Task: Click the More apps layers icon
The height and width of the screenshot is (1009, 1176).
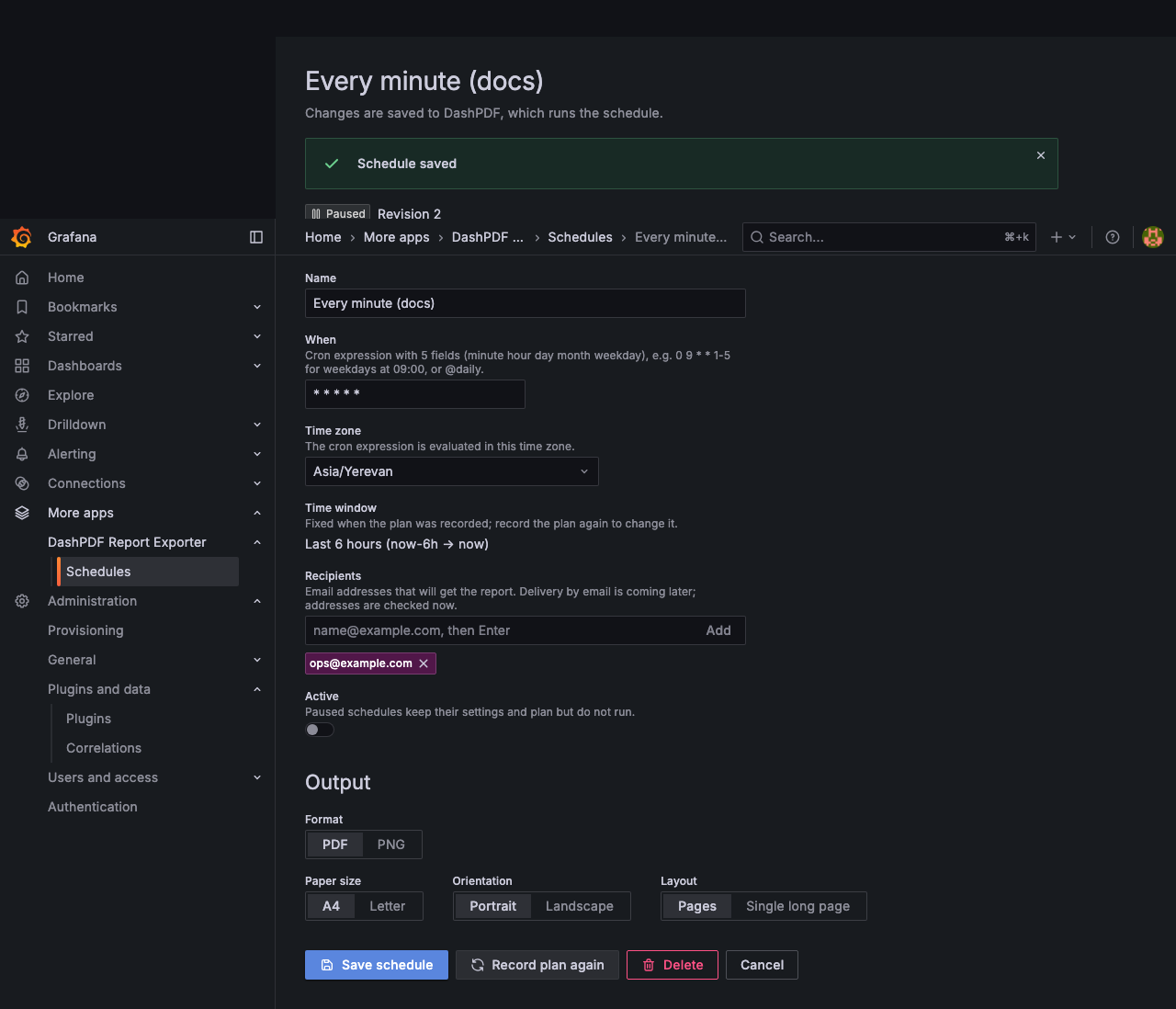Action: point(22,513)
